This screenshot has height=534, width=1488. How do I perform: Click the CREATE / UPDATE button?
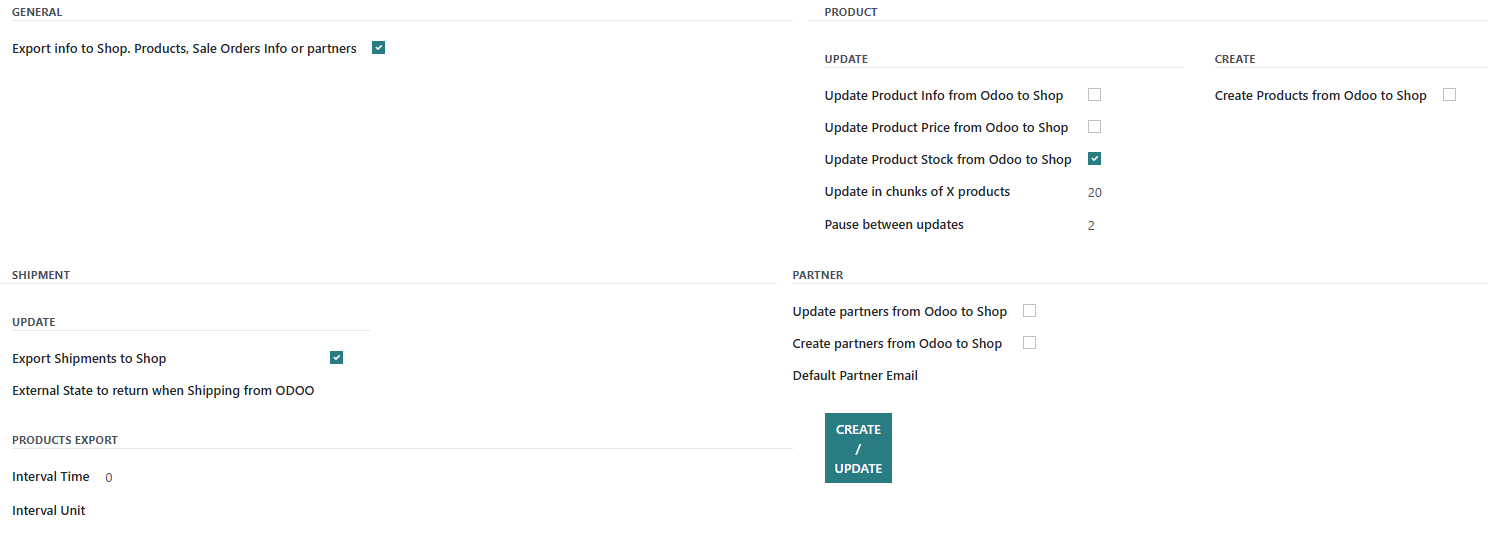coord(858,448)
